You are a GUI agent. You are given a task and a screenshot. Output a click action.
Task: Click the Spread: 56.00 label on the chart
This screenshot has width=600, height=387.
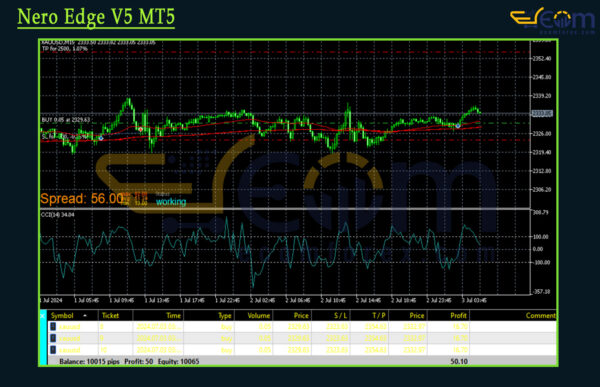(82, 199)
